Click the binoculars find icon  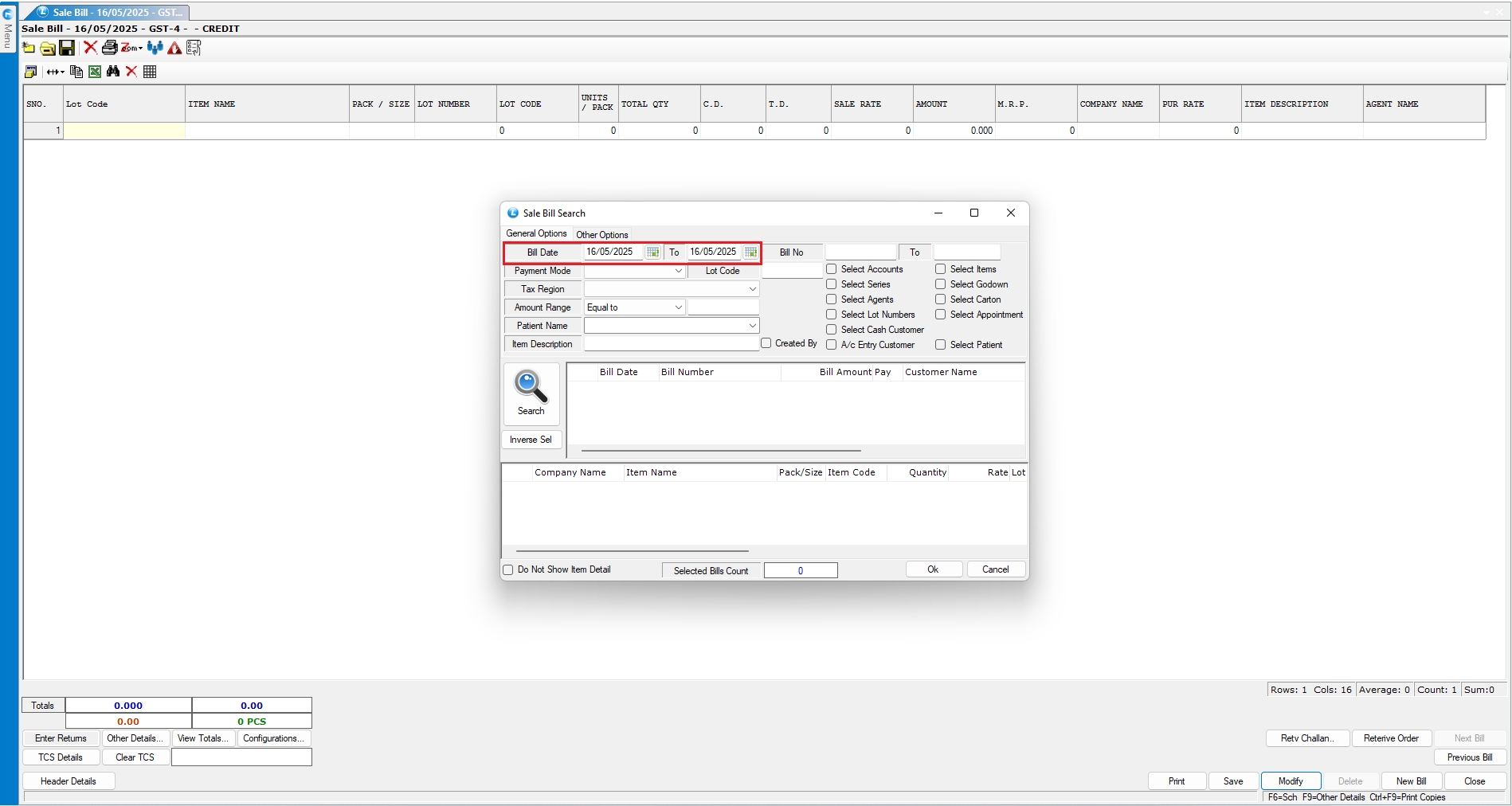[113, 72]
